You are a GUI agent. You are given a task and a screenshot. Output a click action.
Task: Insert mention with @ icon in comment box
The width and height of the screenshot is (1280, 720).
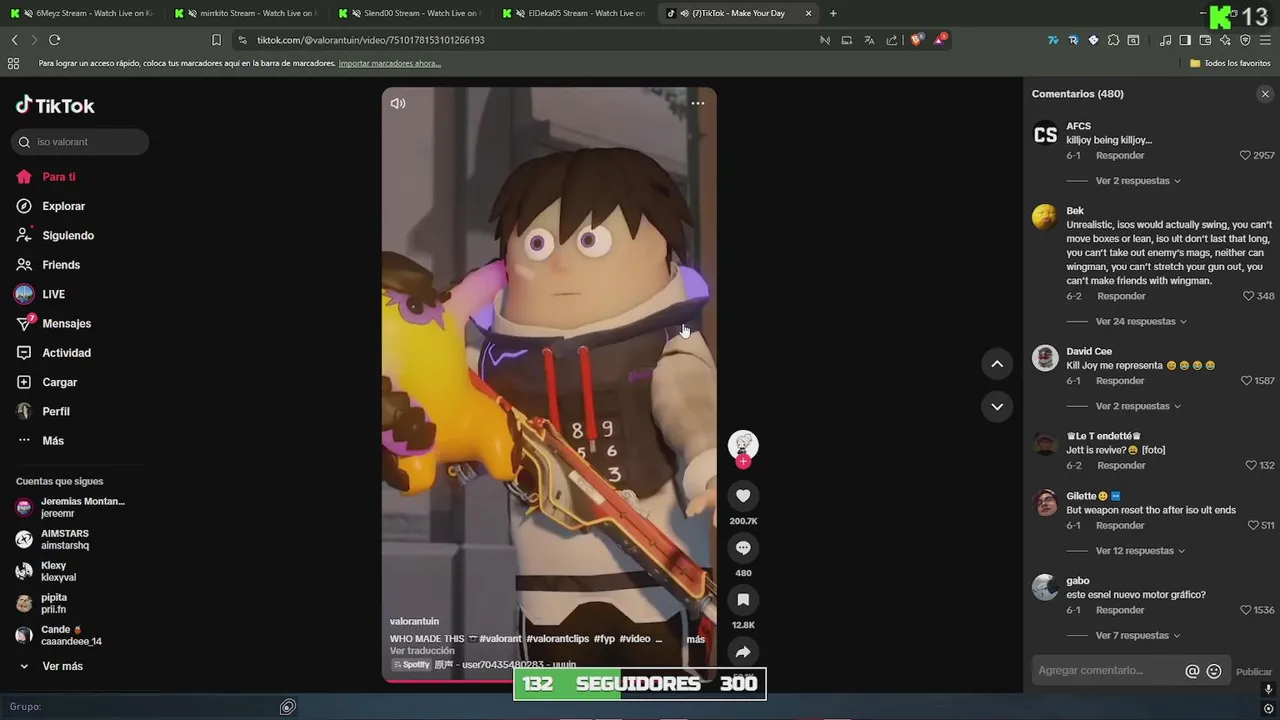(x=1192, y=671)
